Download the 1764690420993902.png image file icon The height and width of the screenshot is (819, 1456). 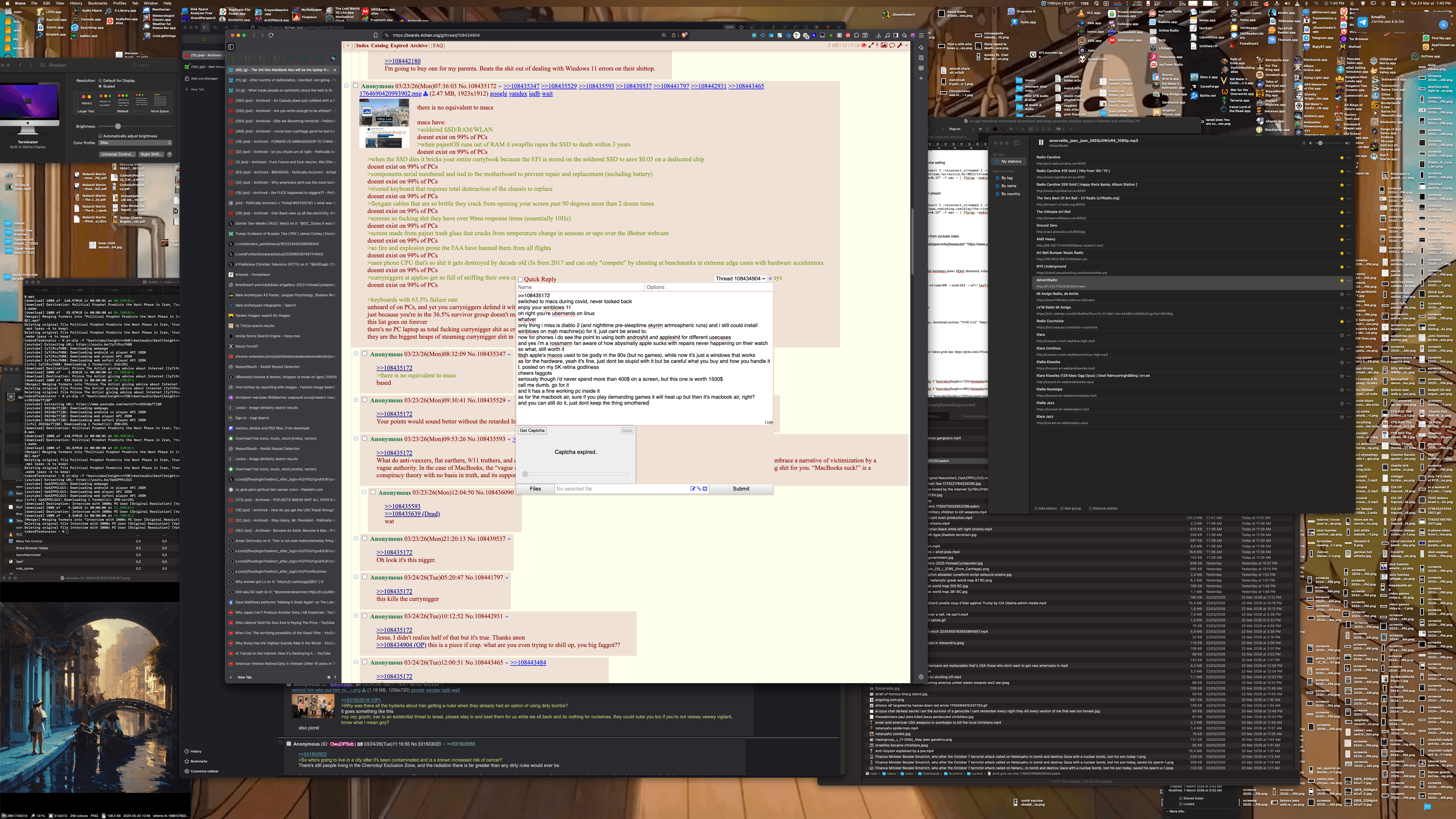click(425, 94)
